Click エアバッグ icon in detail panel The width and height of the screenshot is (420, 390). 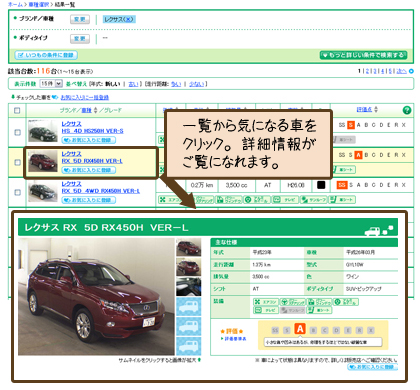point(346,302)
